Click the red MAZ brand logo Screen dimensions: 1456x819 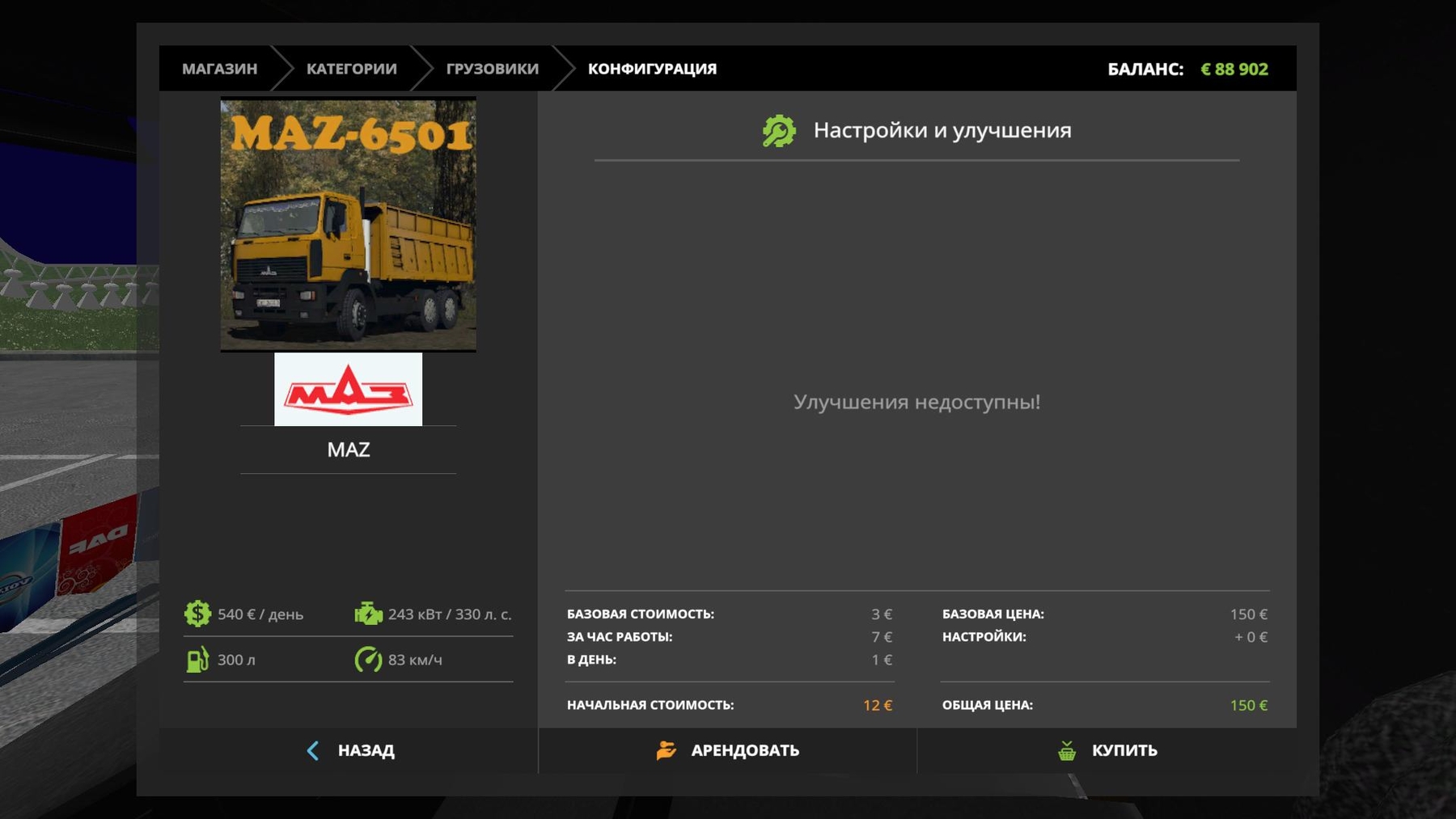coord(348,390)
